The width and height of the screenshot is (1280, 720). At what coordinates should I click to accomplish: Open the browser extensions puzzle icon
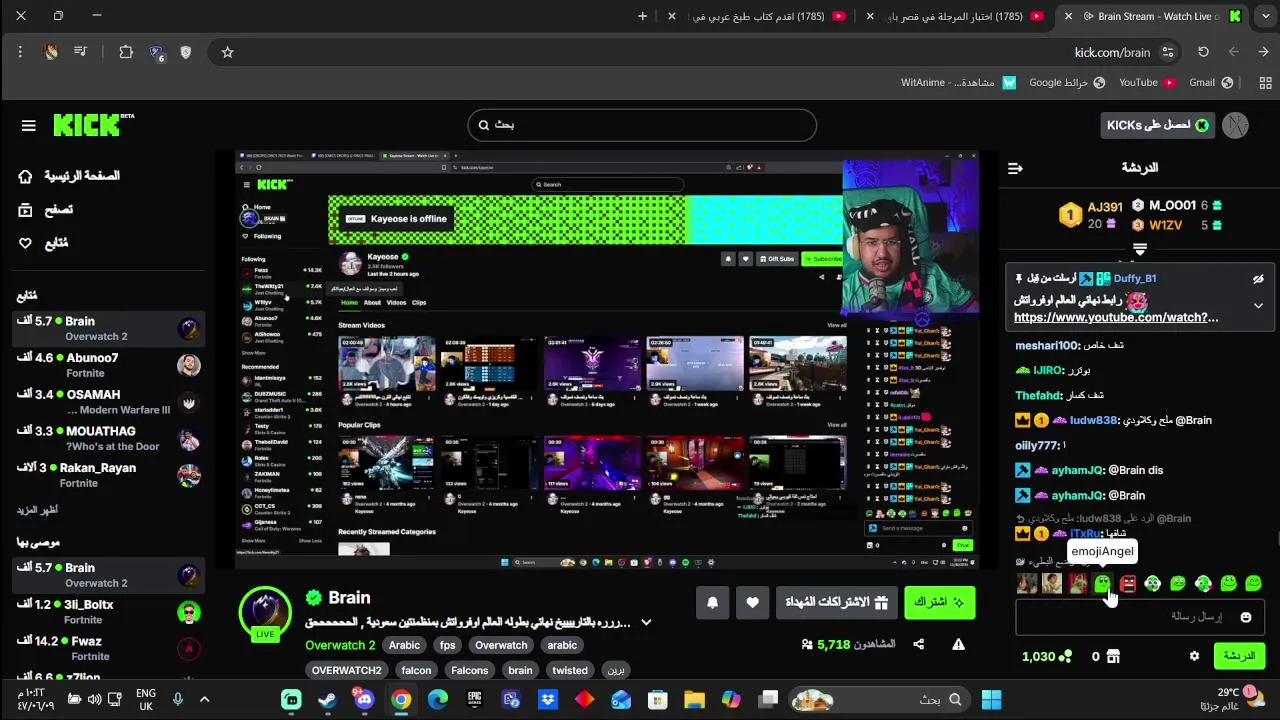(x=126, y=52)
